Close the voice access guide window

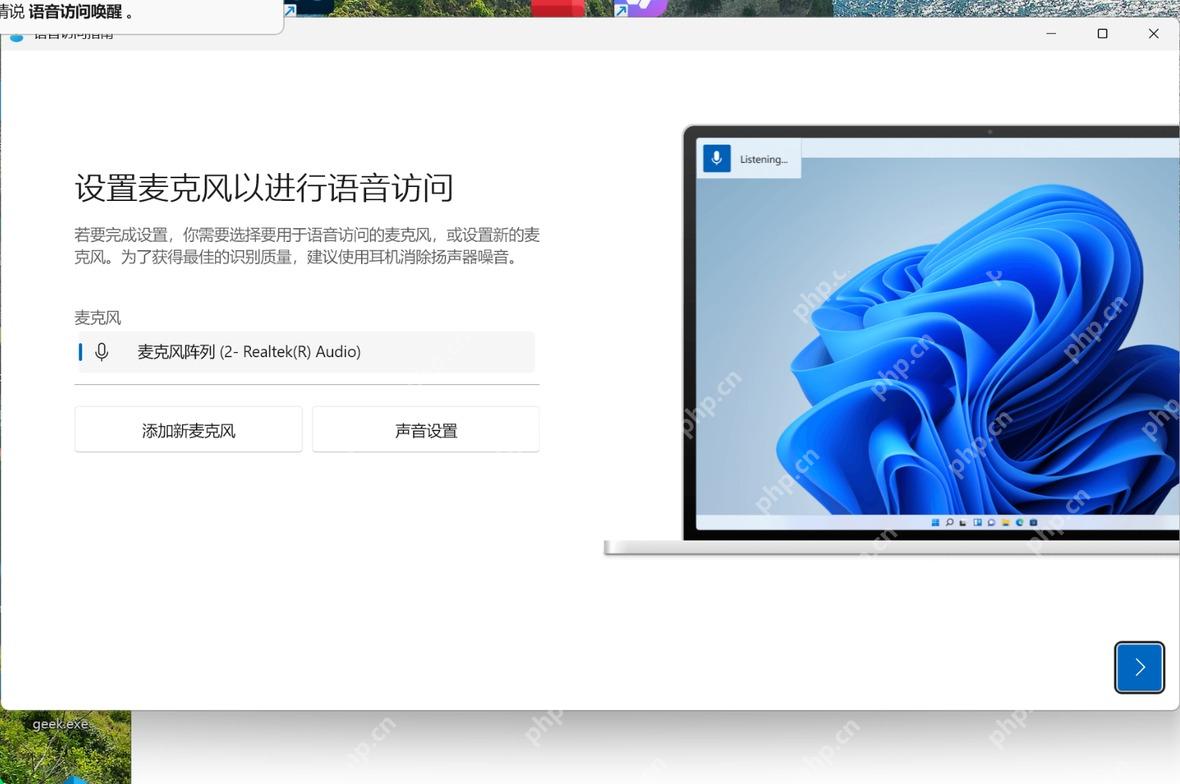coord(1154,34)
